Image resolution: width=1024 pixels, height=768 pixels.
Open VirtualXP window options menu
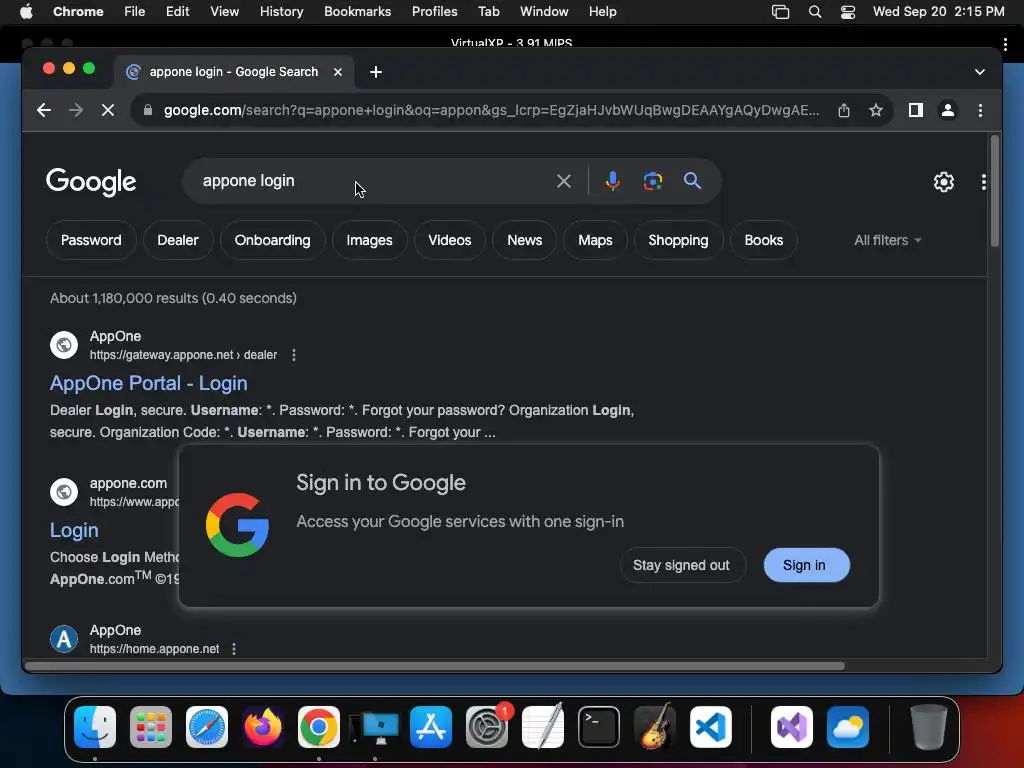coord(1005,44)
